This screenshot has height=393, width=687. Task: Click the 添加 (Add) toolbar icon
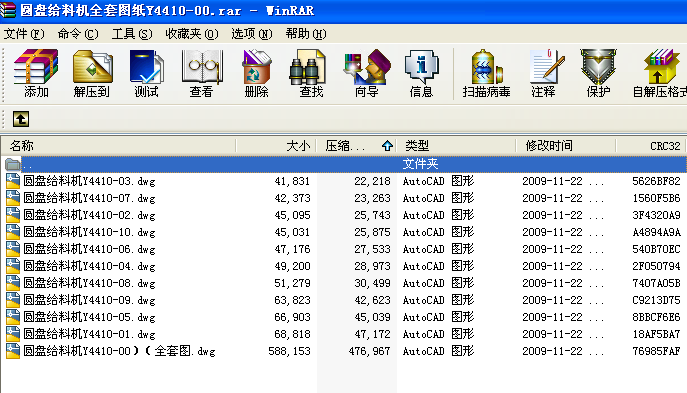pos(36,67)
